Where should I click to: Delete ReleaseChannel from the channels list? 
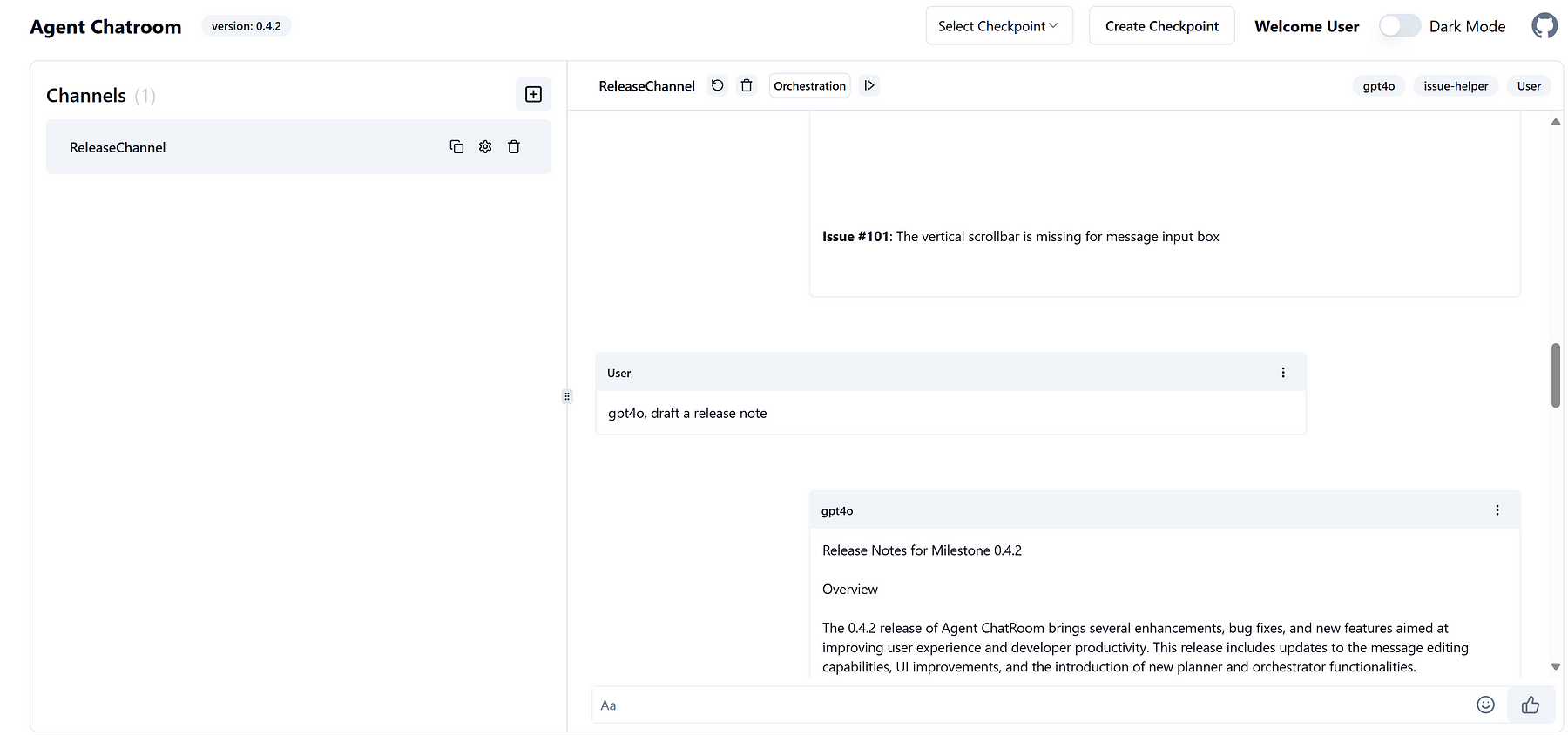pos(514,147)
